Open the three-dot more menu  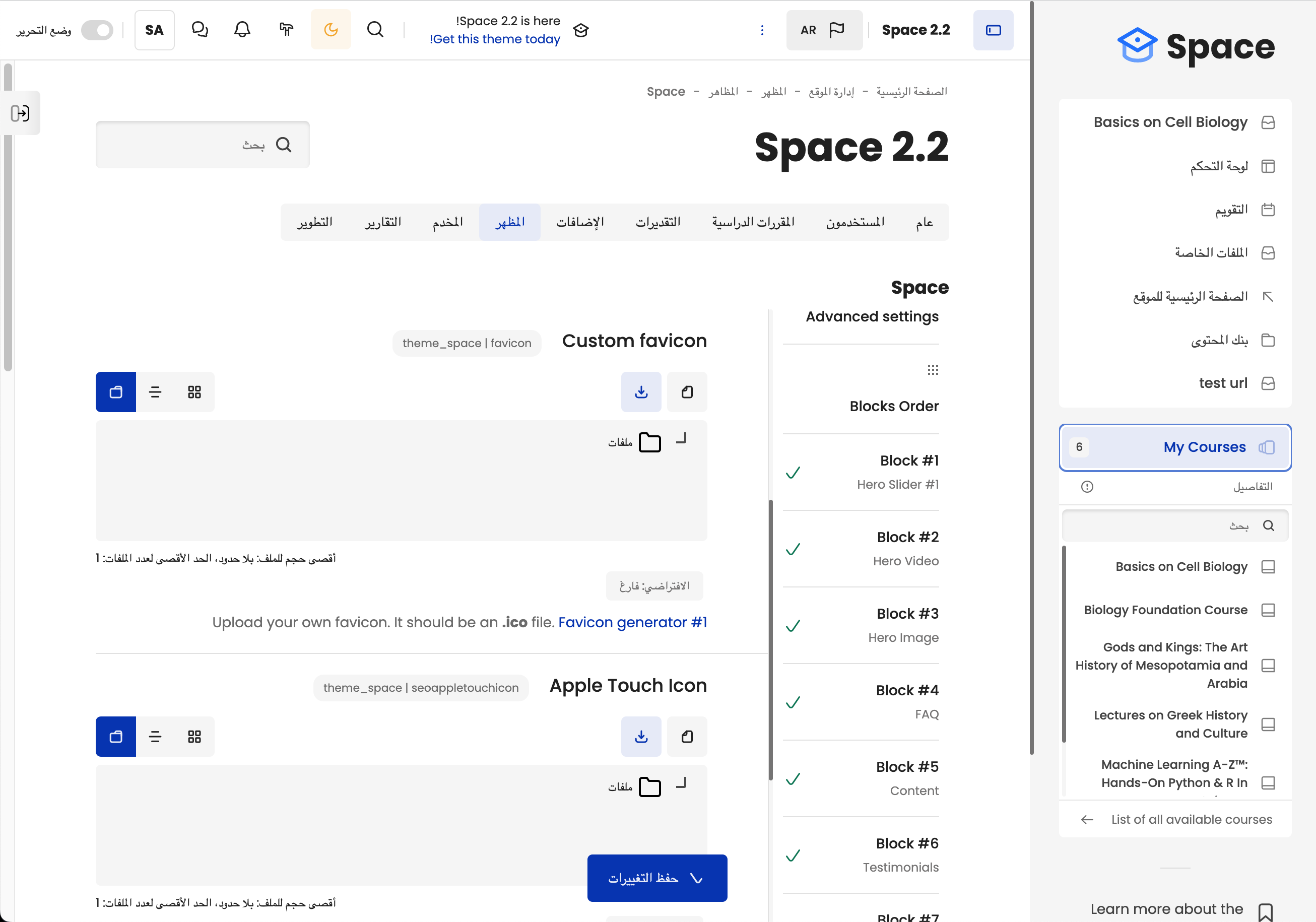(762, 30)
